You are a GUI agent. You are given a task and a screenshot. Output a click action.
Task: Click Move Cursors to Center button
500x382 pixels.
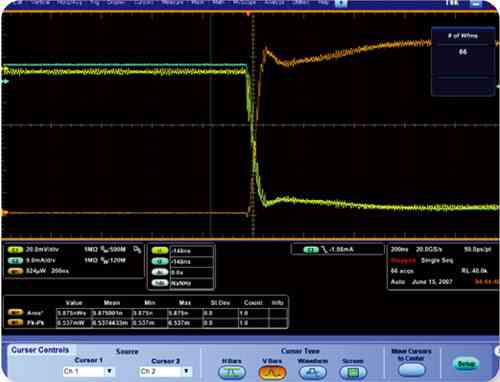tap(411, 370)
